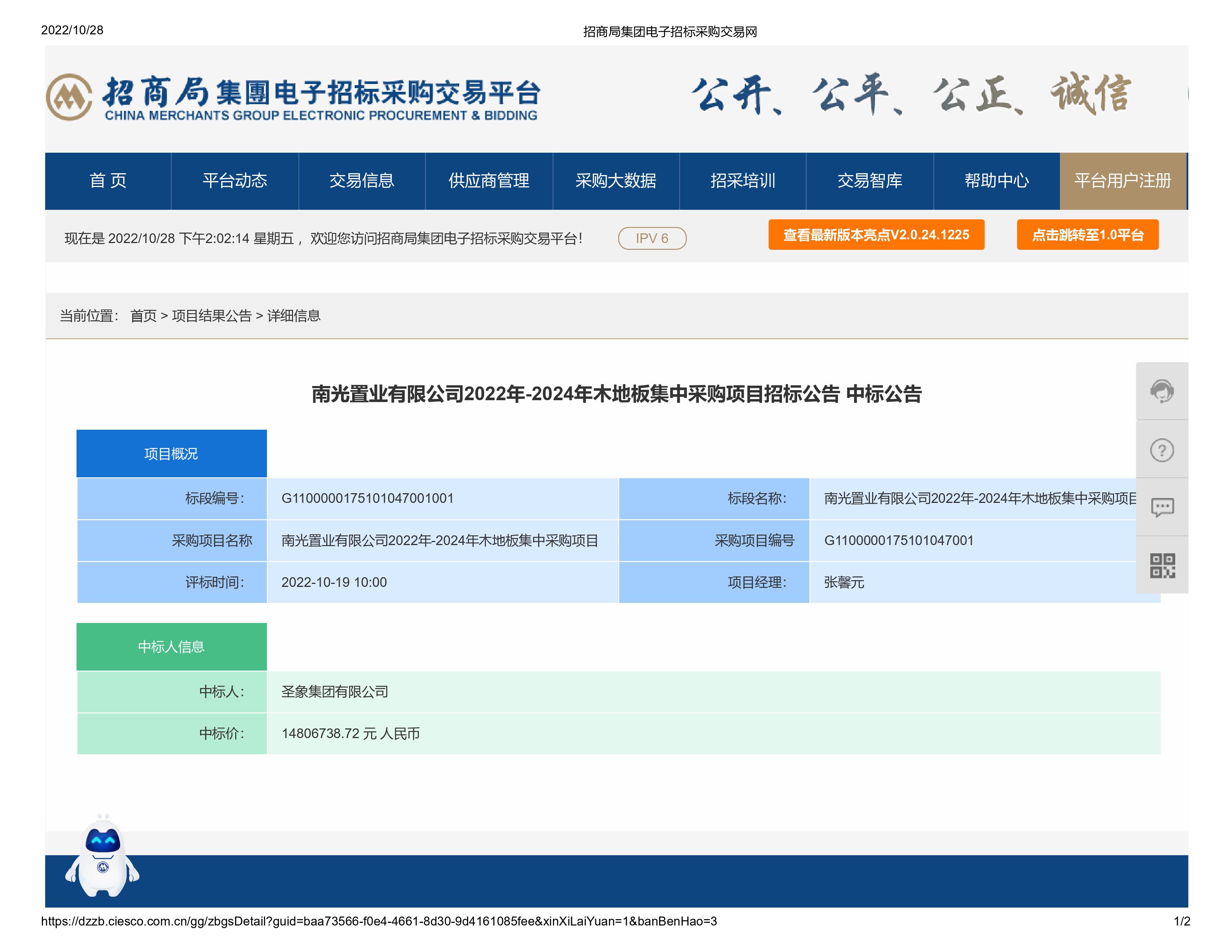Click 采购项目编号 value G1100000175101047001
The image size is (1232, 952).
point(899,540)
